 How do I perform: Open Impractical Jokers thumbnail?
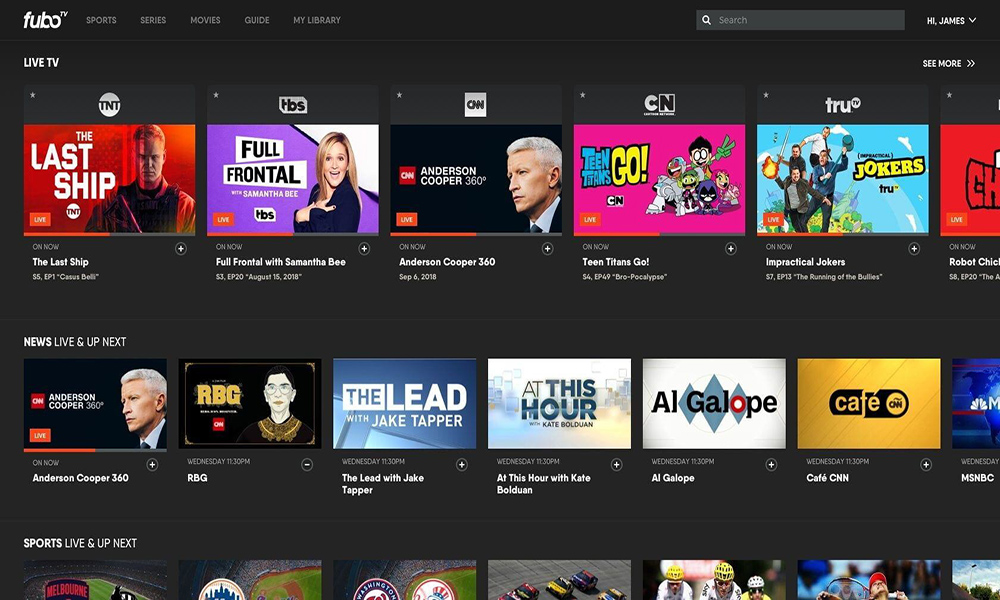click(842, 179)
